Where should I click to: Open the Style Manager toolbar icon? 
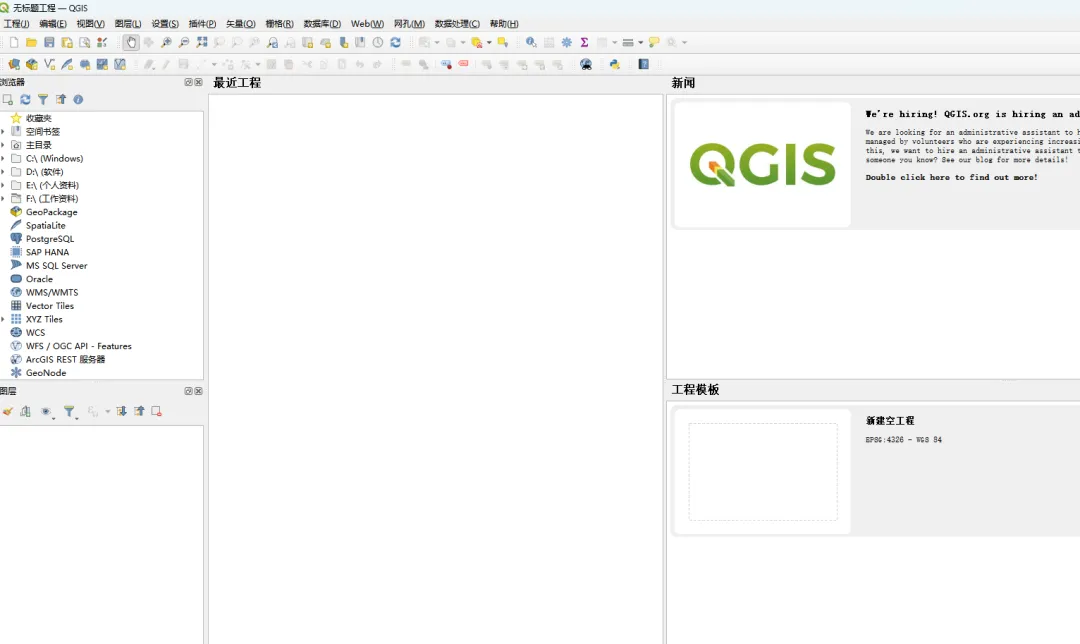[102, 43]
